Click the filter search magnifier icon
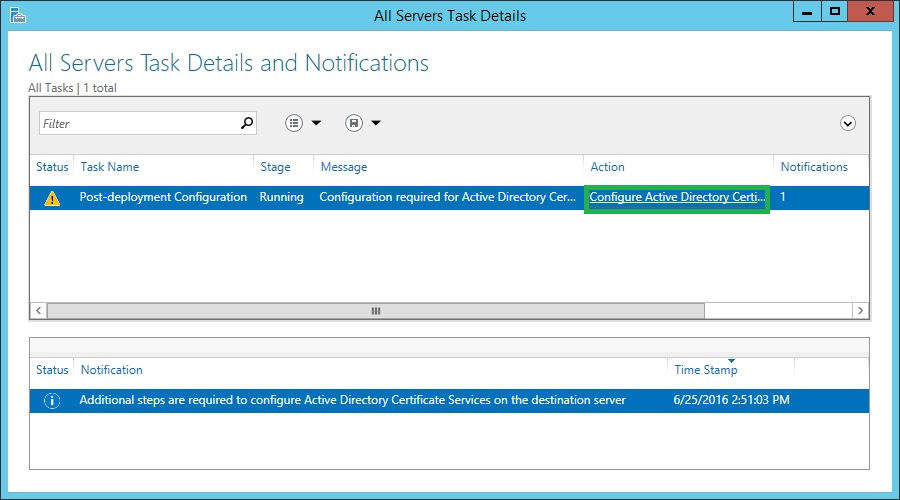The width and height of the screenshot is (900, 500). click(247, 123)
